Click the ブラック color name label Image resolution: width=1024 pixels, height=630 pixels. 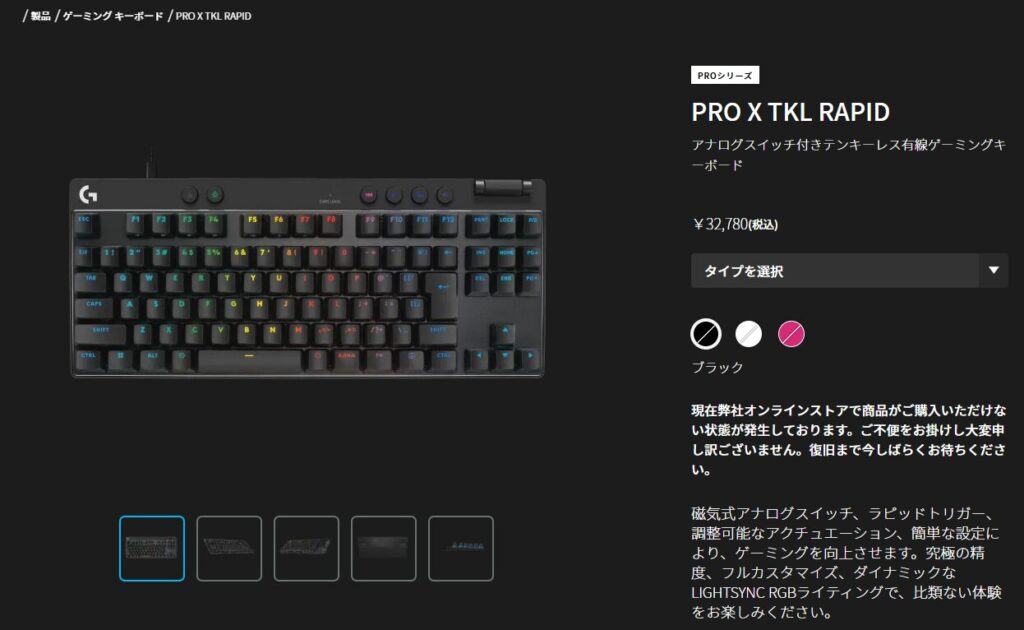717,367
